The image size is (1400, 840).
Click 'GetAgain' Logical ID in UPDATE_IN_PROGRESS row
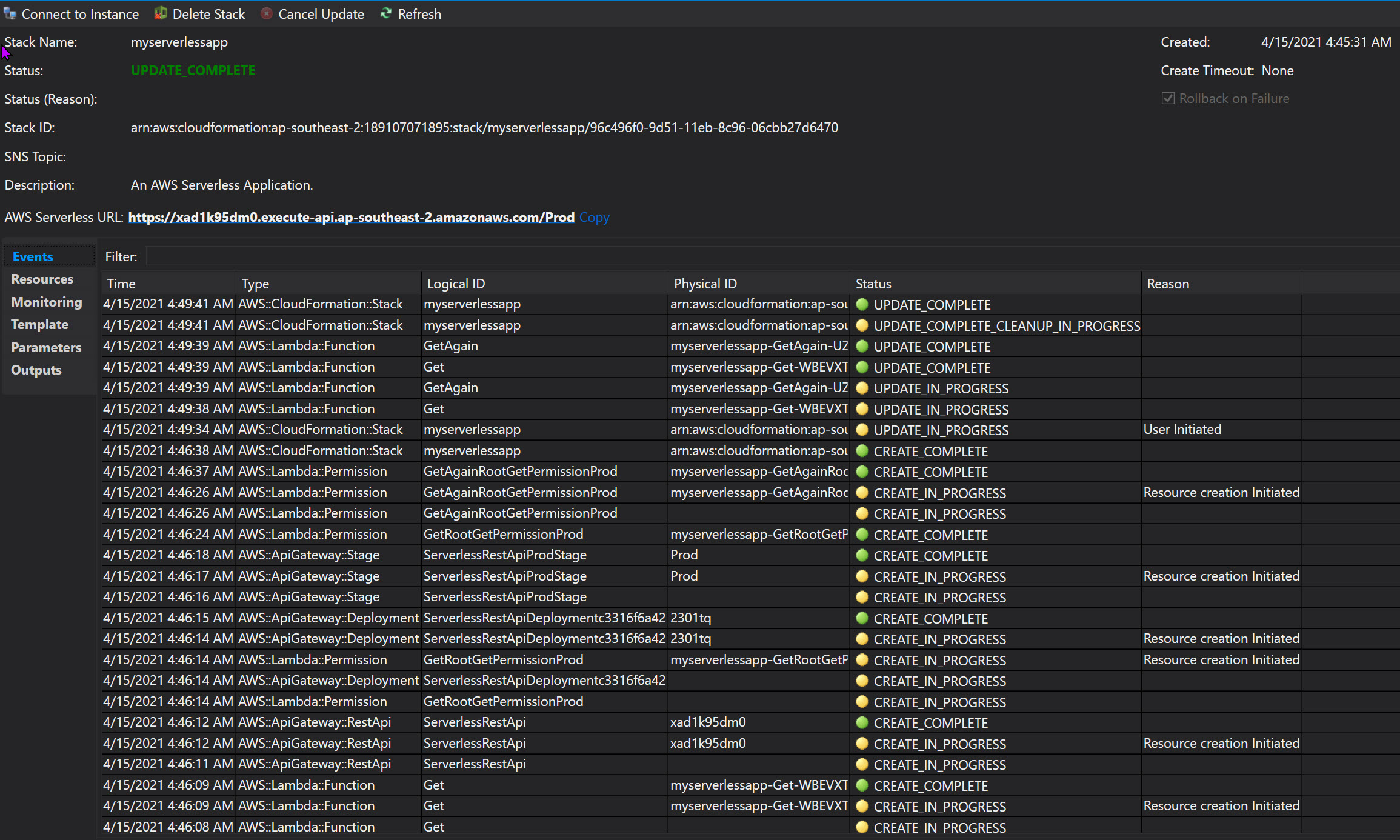coord(450,388)
